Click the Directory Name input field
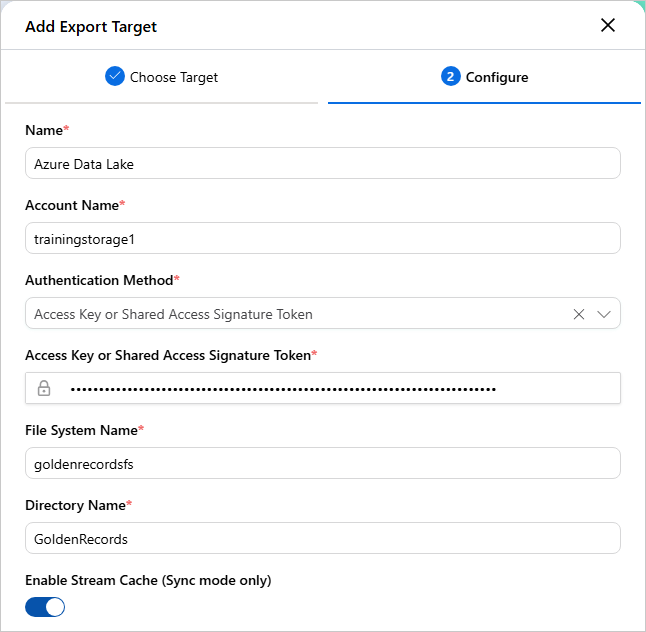This screenshot has height=632, width=646. pyautogui.click(x=323, y=538)
